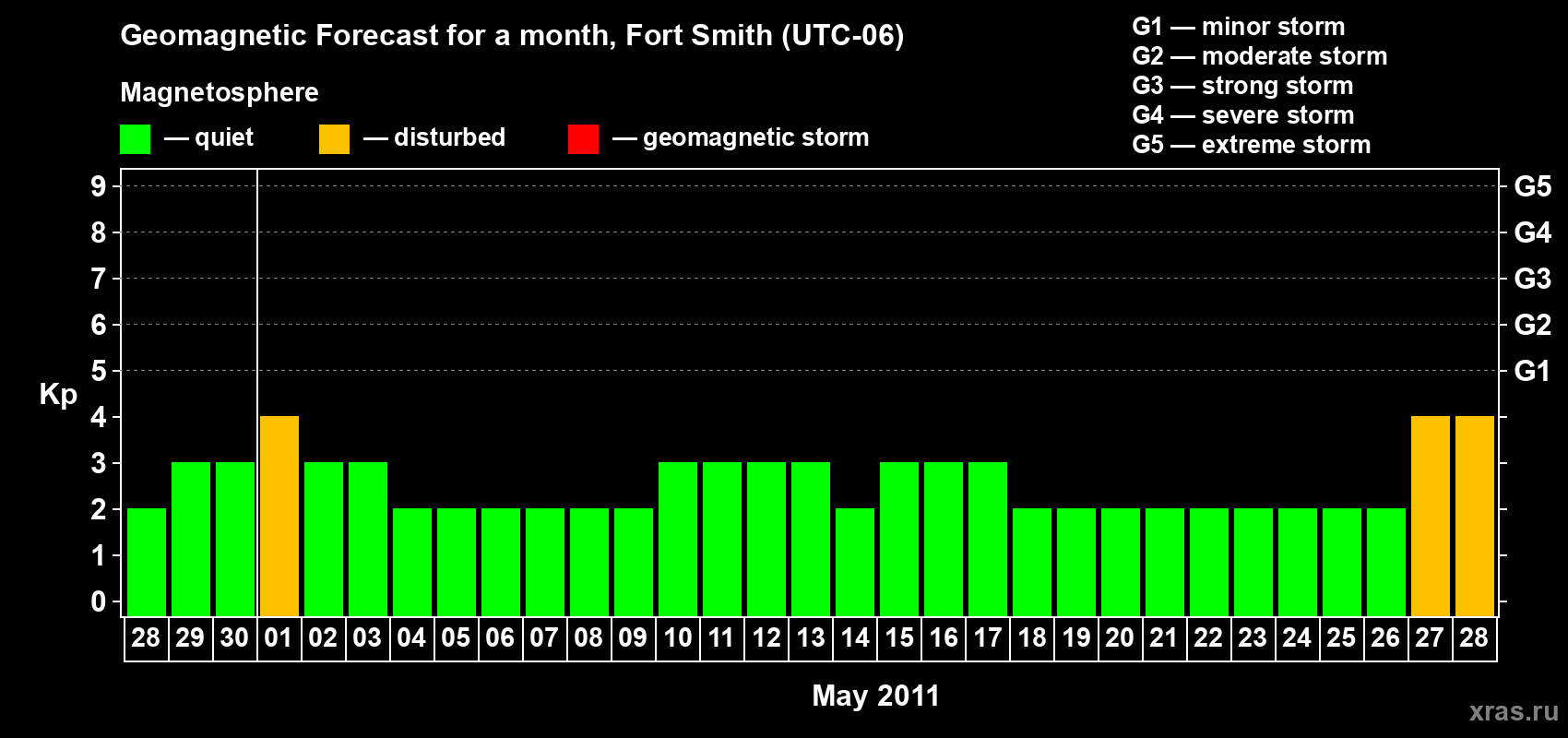The height and width of the screenshot is (738, 1568).
Task: Click the 'May 2011' axis caption
Action: click(876, 696)
